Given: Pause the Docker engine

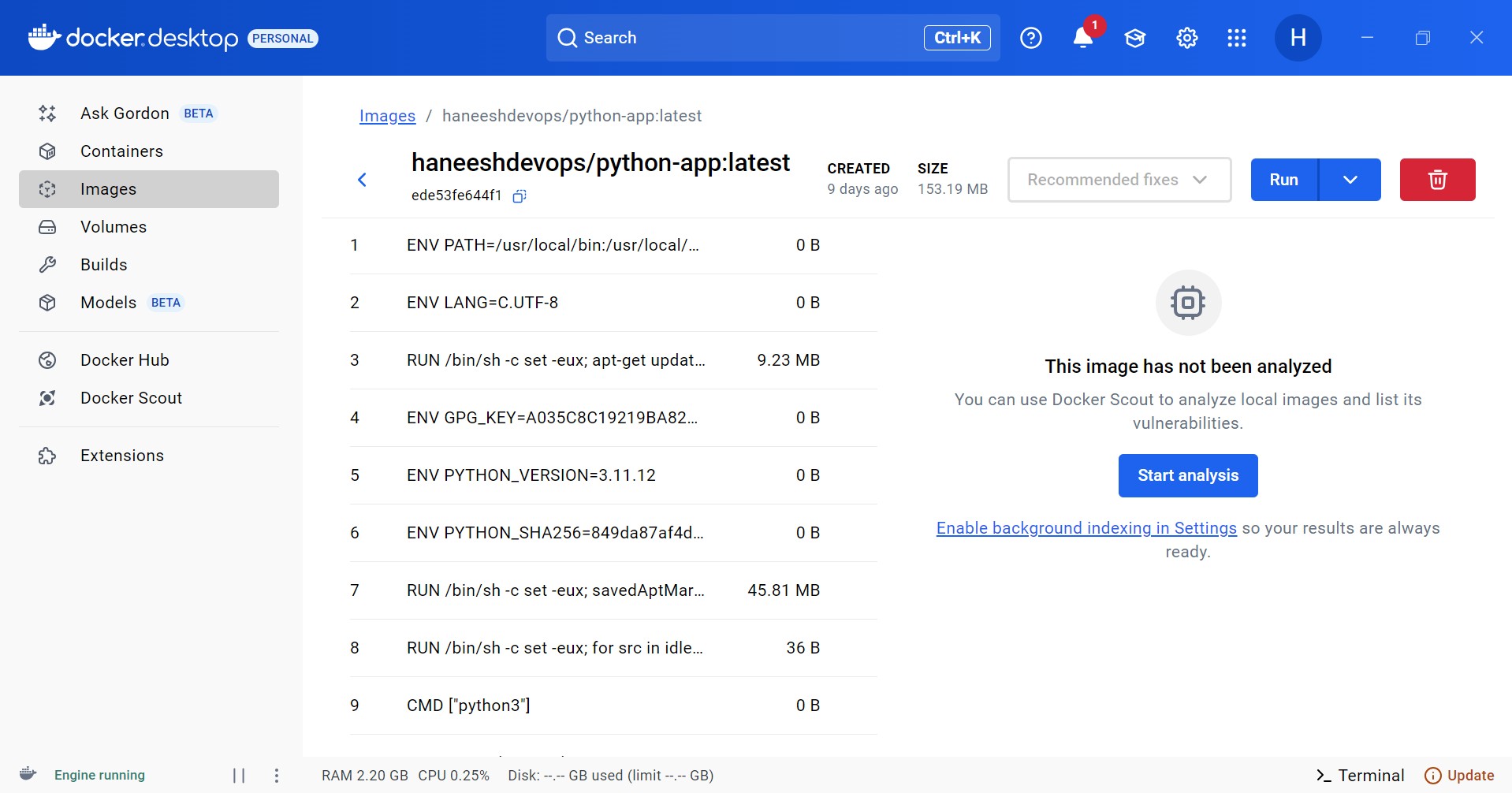Looking at the screenshot, I should [239, 776].
